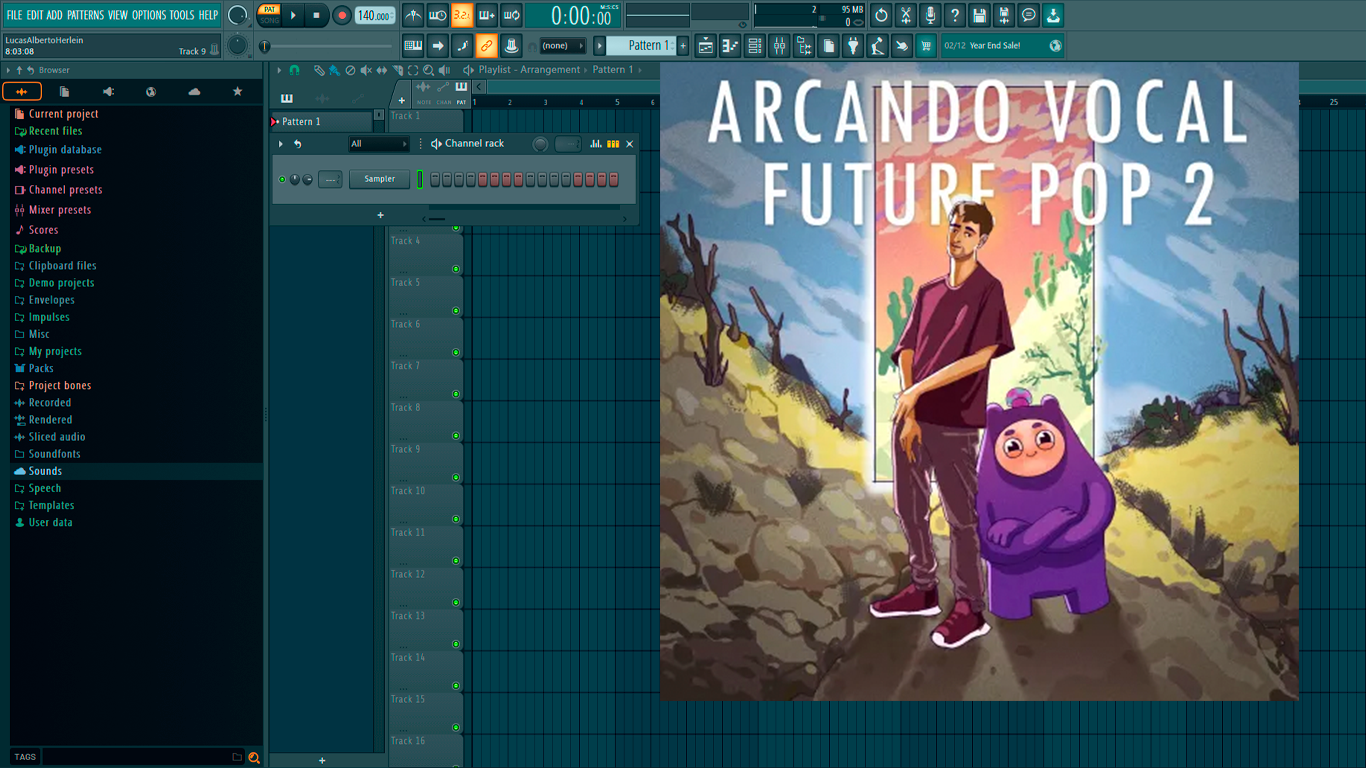Open the playlist view icon
Image resolution: width=1366 pixels, height=768 pixels.
(x=706, y=46)
